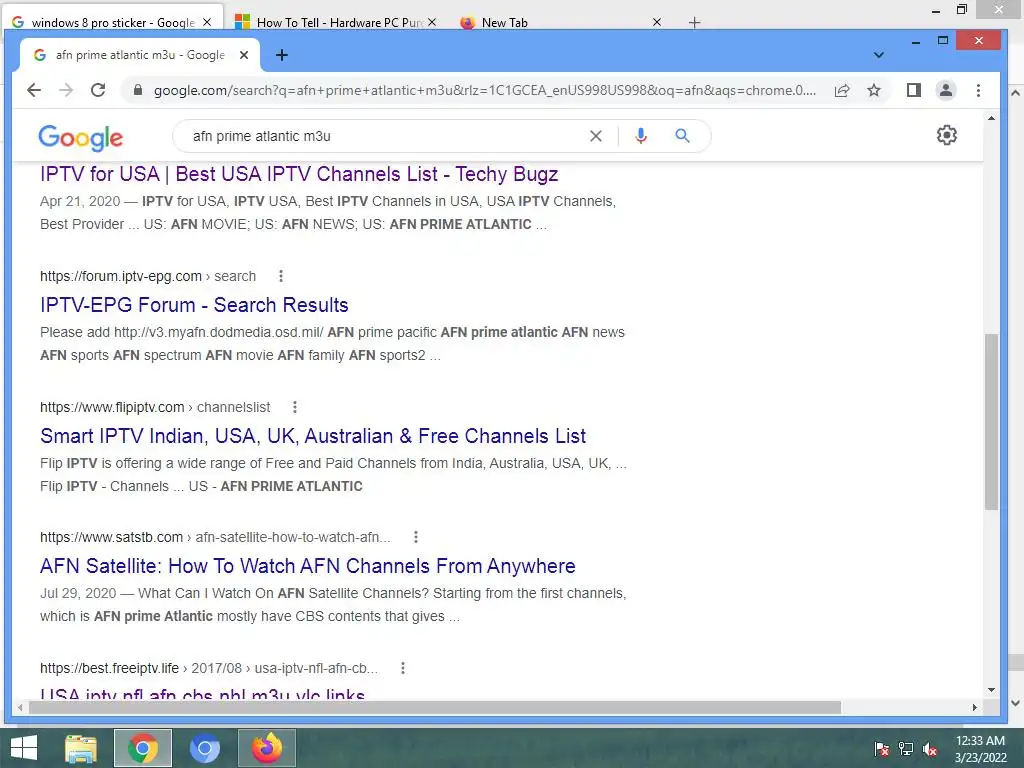Image resolution: width=1024 pixels, height=768 pixels.
Task: Click the page vertical scrollbar thumb
Action: click(991, 421)
